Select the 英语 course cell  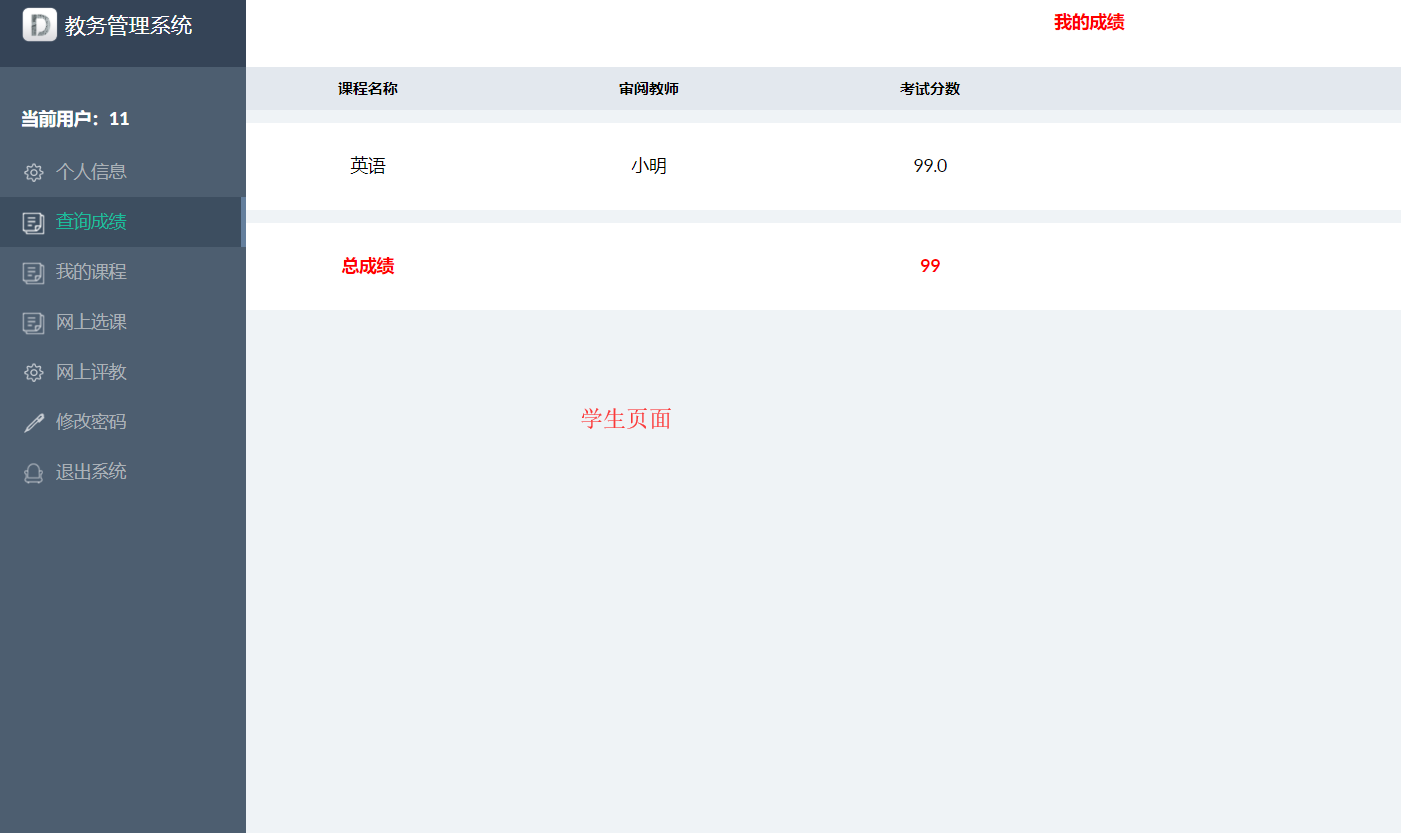(x=368, y=166)
